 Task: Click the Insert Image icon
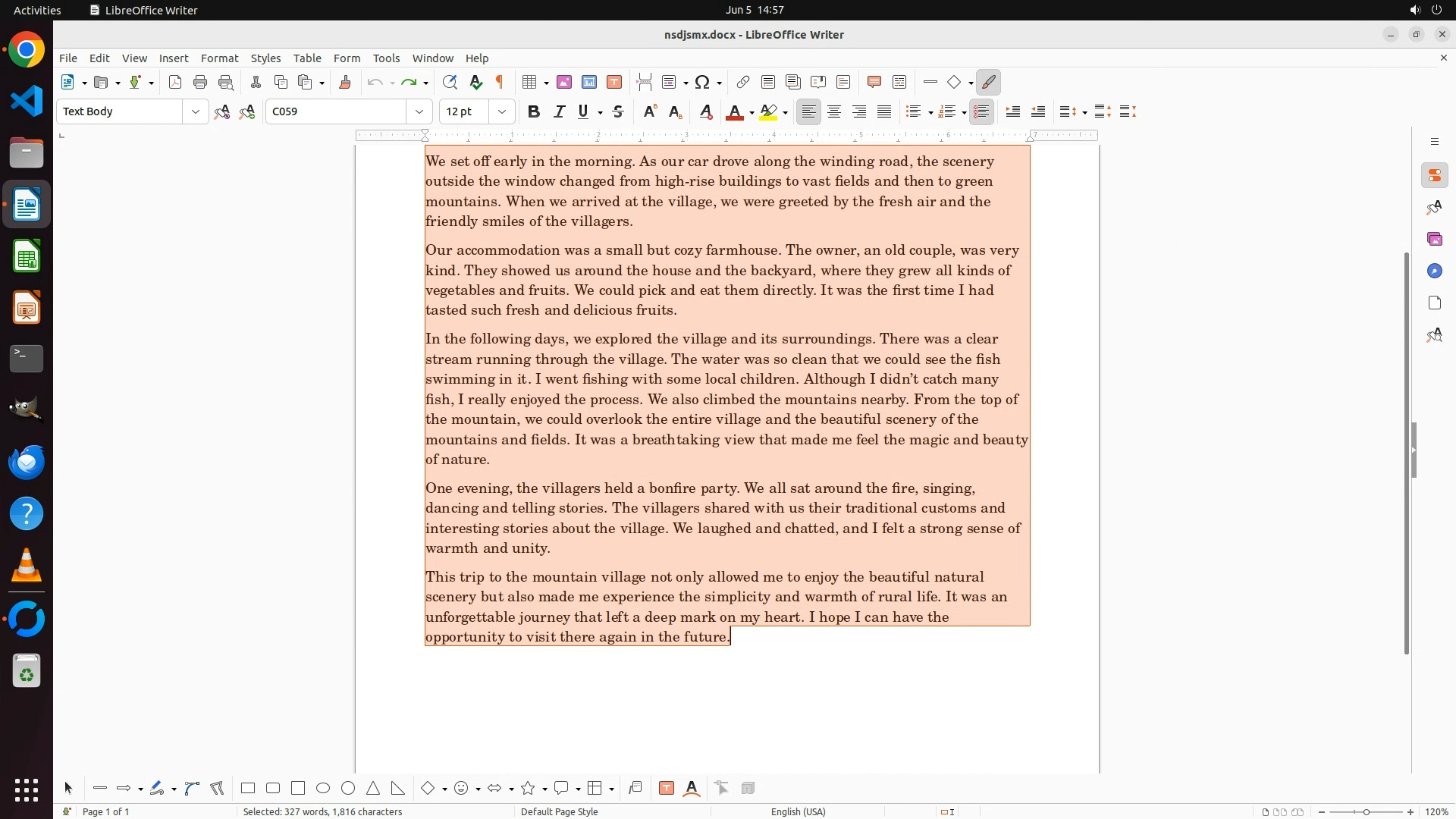click(564, 83)
